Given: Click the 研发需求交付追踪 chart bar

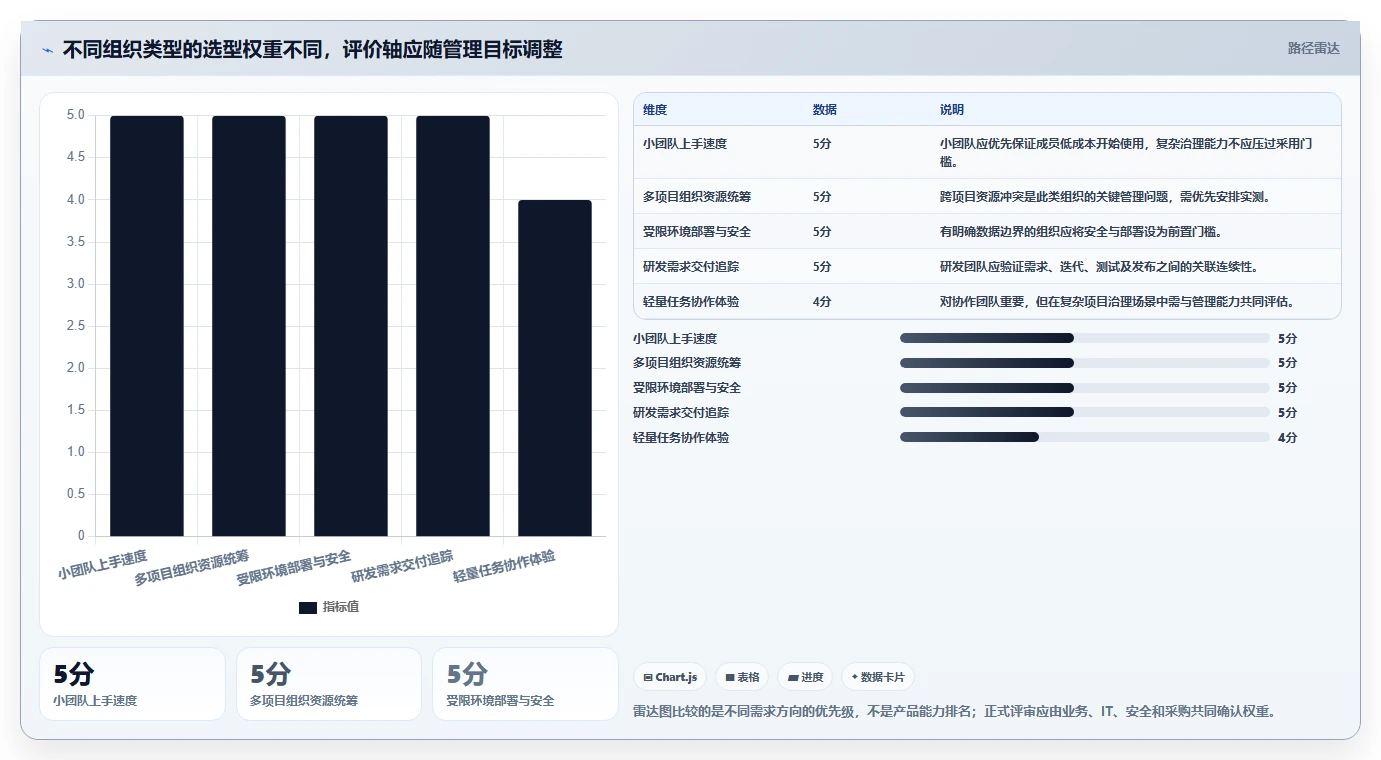Looking at the screenshot, I should pyautogui.click(x=453, y=326).
